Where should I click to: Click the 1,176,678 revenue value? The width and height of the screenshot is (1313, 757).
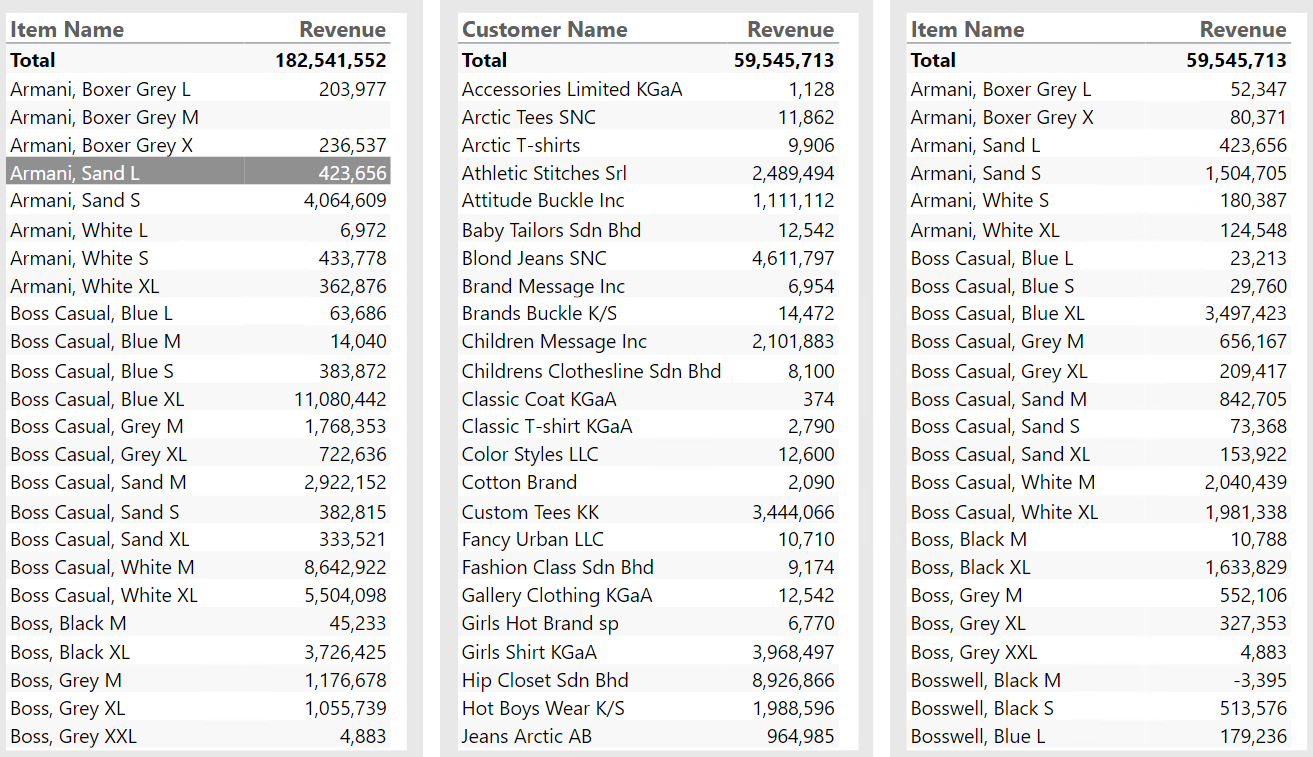pyautogui.click(x=345, y=680)
